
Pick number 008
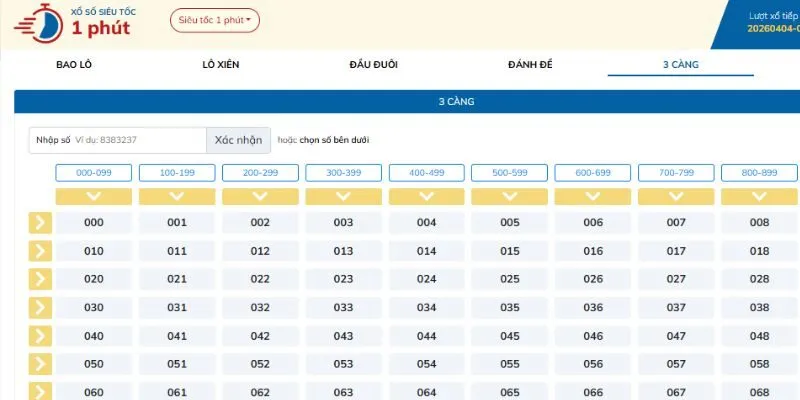759,223
